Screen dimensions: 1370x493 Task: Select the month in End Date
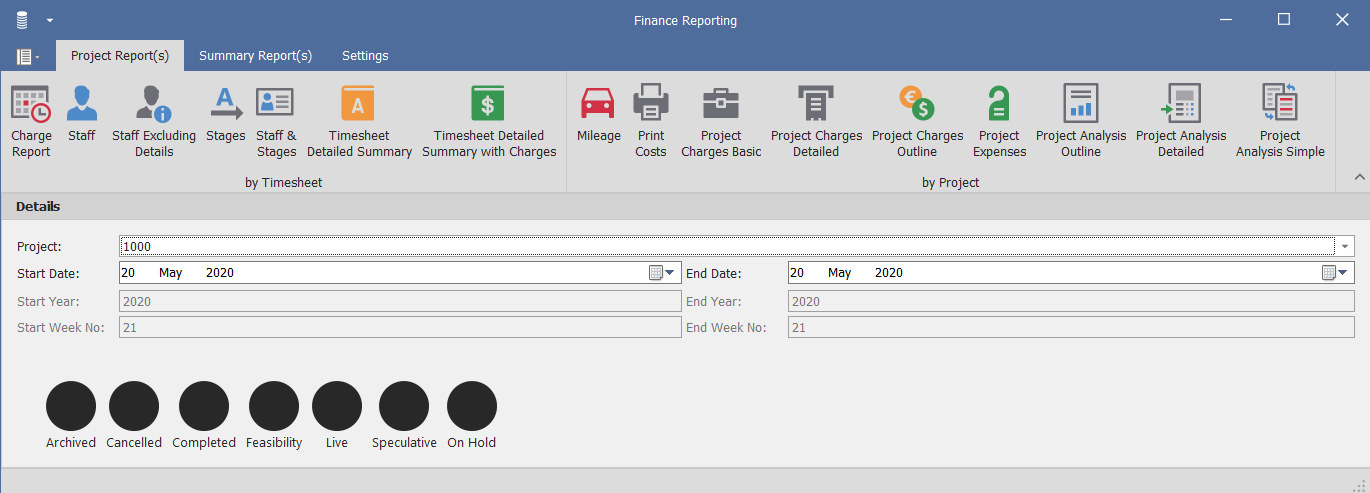839,272
